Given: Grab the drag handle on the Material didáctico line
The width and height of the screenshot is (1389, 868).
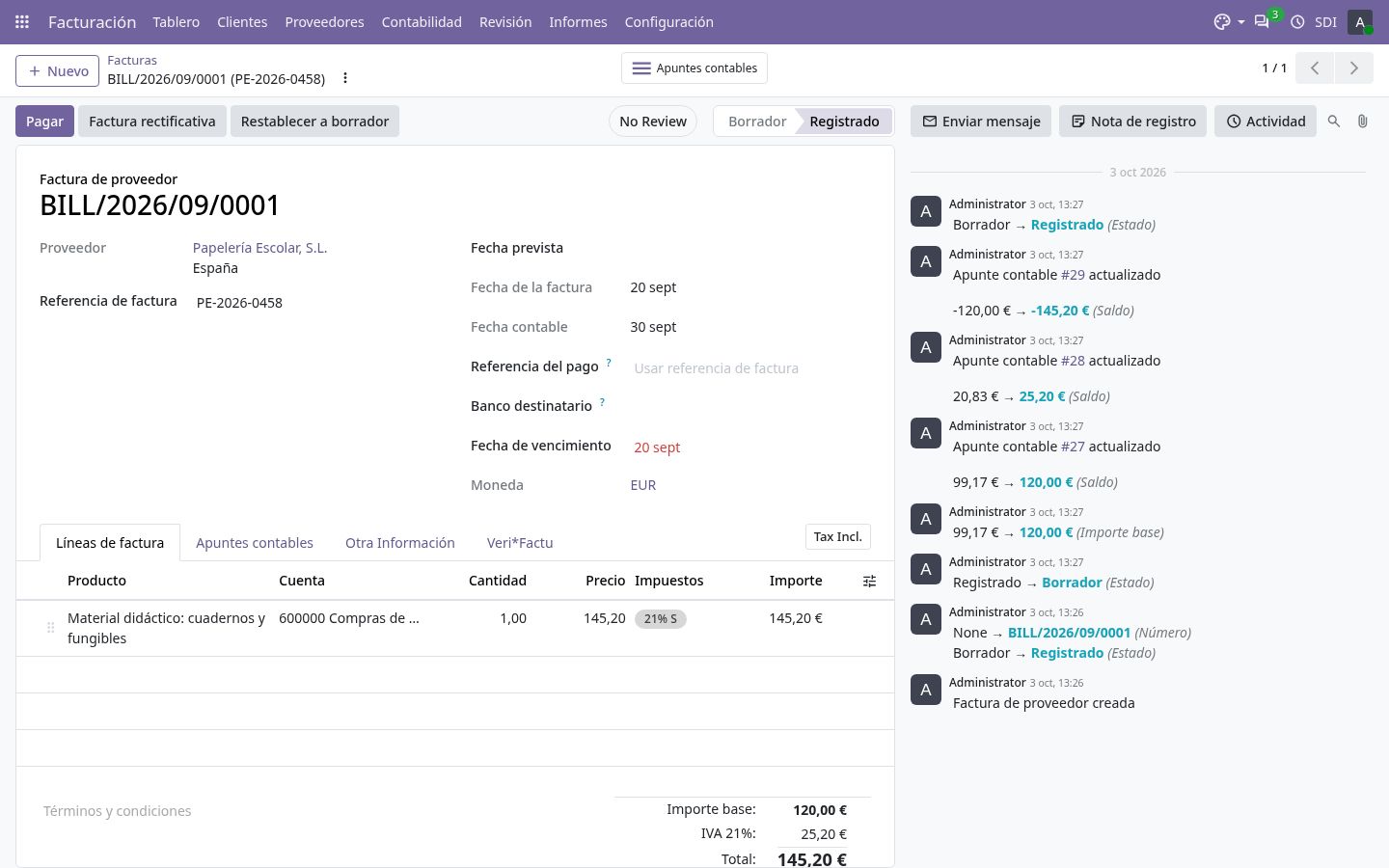Looking at the screenshot, I should point(50,628).
